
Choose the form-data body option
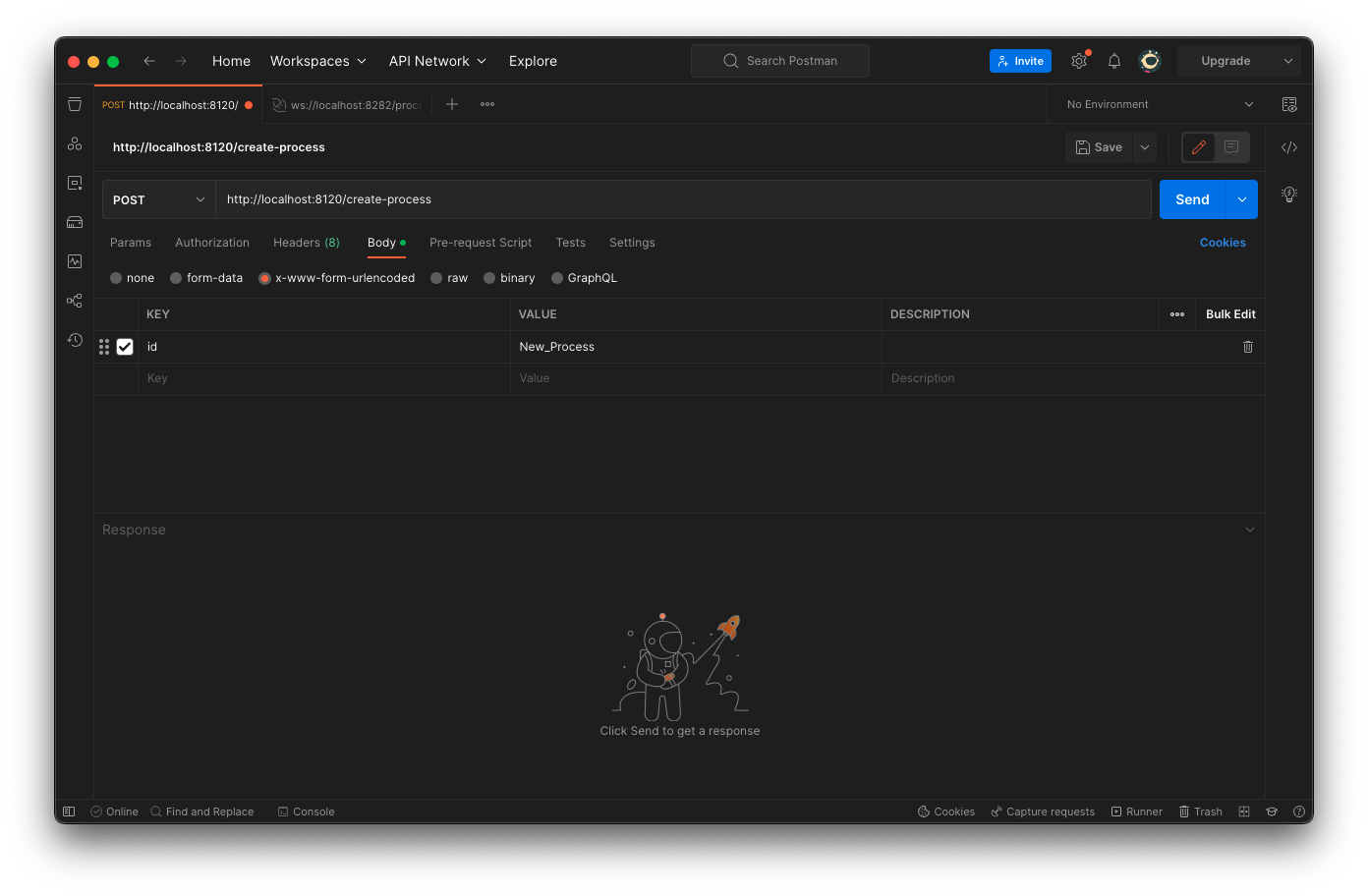(x=176, y=278)
